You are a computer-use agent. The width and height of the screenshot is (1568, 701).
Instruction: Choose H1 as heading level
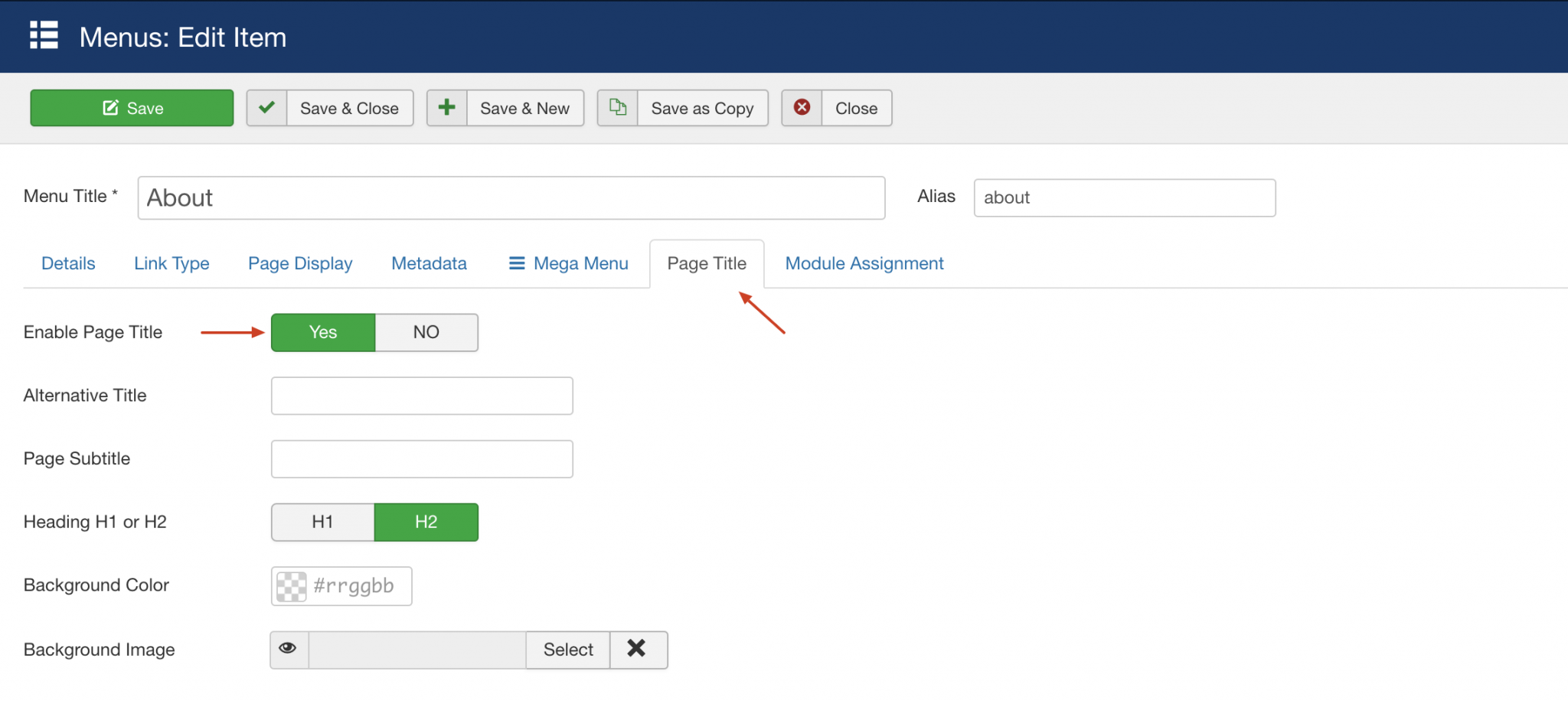point(322,522)
